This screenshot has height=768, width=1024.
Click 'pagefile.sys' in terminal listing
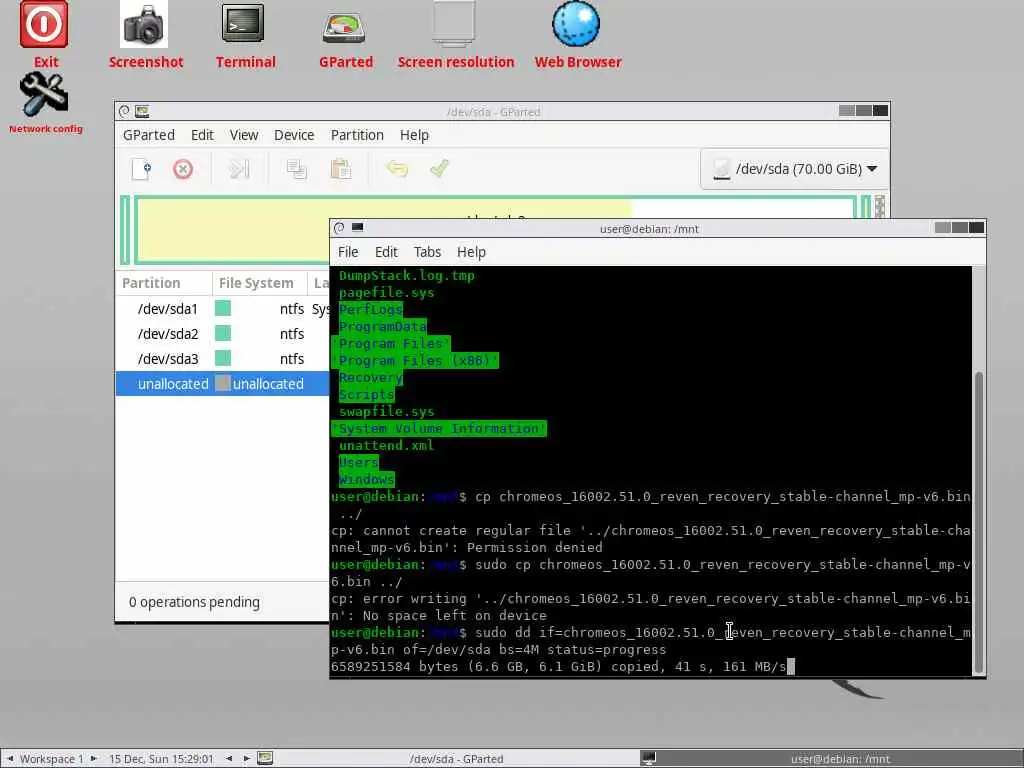(386, 293)
